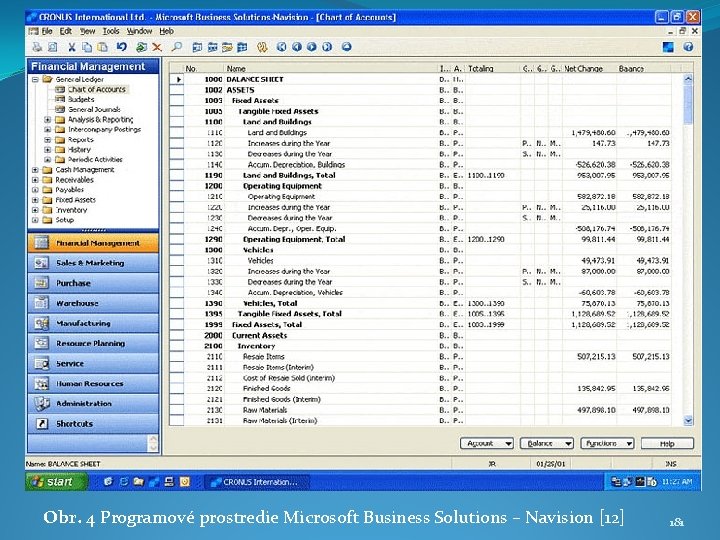Select Chart of Accounts in the tree
720x540 pixels.
pyautogui.click(x=96, y=90)
